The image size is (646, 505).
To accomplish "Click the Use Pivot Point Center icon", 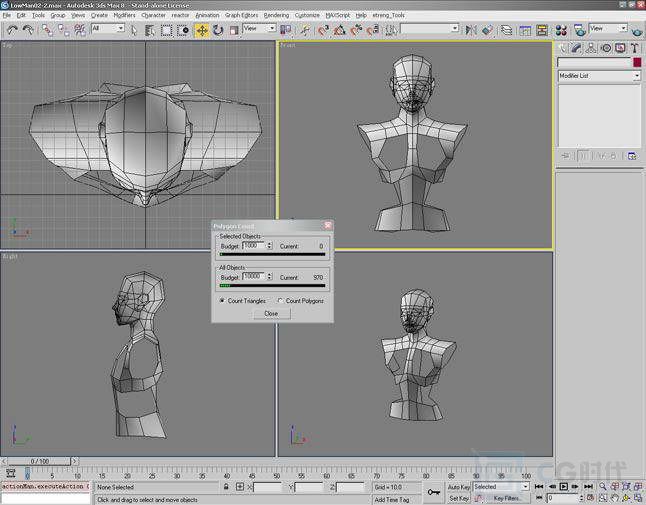I will (286, 30).
